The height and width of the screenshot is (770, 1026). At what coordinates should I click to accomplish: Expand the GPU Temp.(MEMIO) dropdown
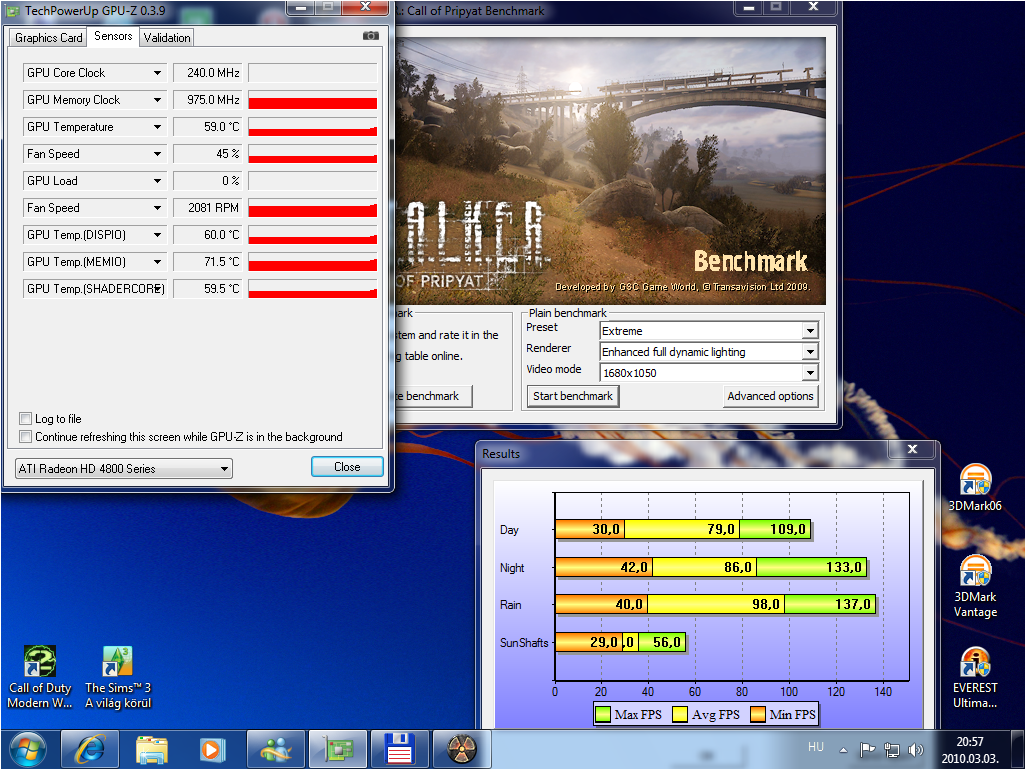coord(157,261)
